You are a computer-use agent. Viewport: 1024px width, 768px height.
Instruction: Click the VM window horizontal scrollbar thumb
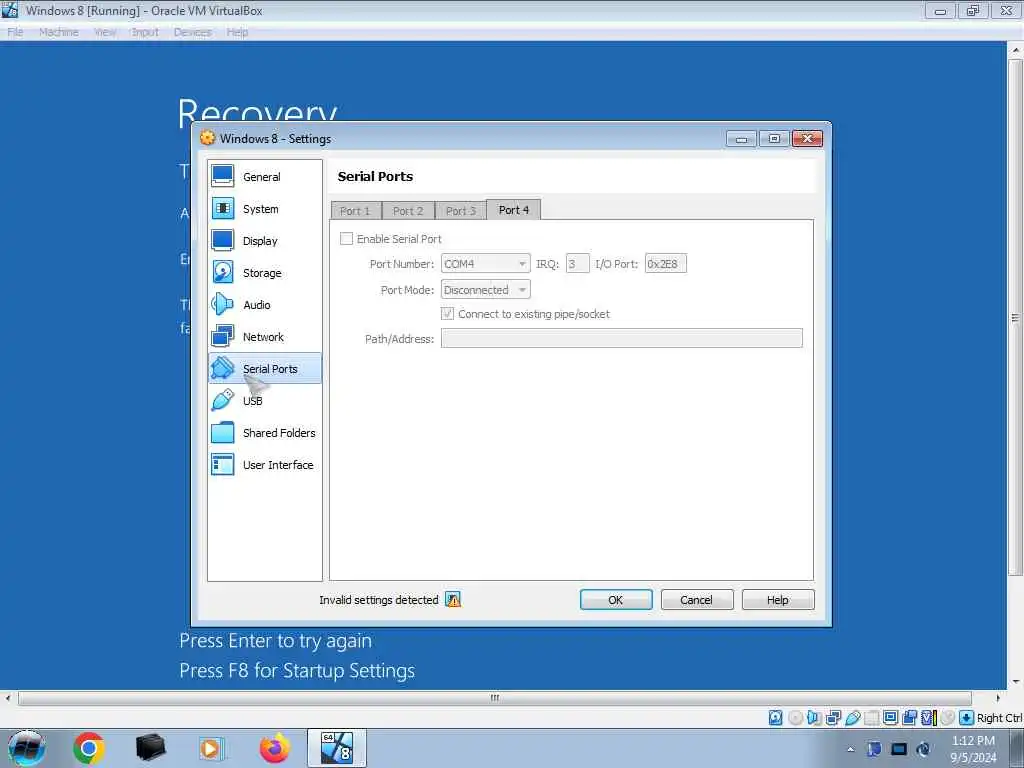(x=494, y=698)
